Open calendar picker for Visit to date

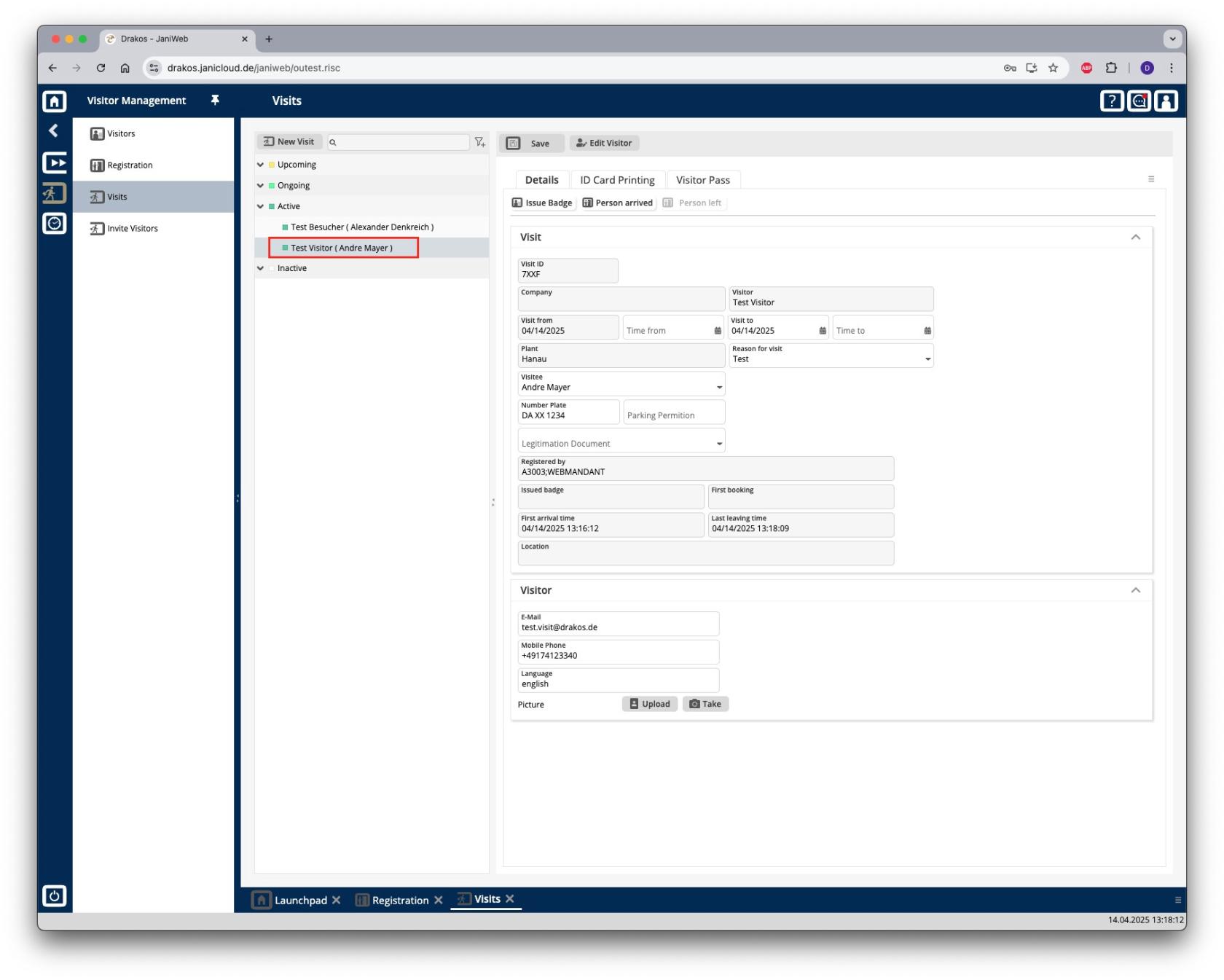coord(823,331)
